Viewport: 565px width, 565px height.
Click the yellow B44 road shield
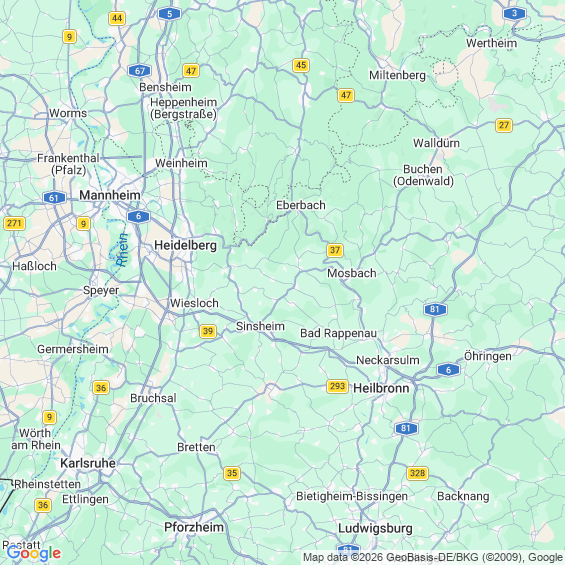(117, 18)
